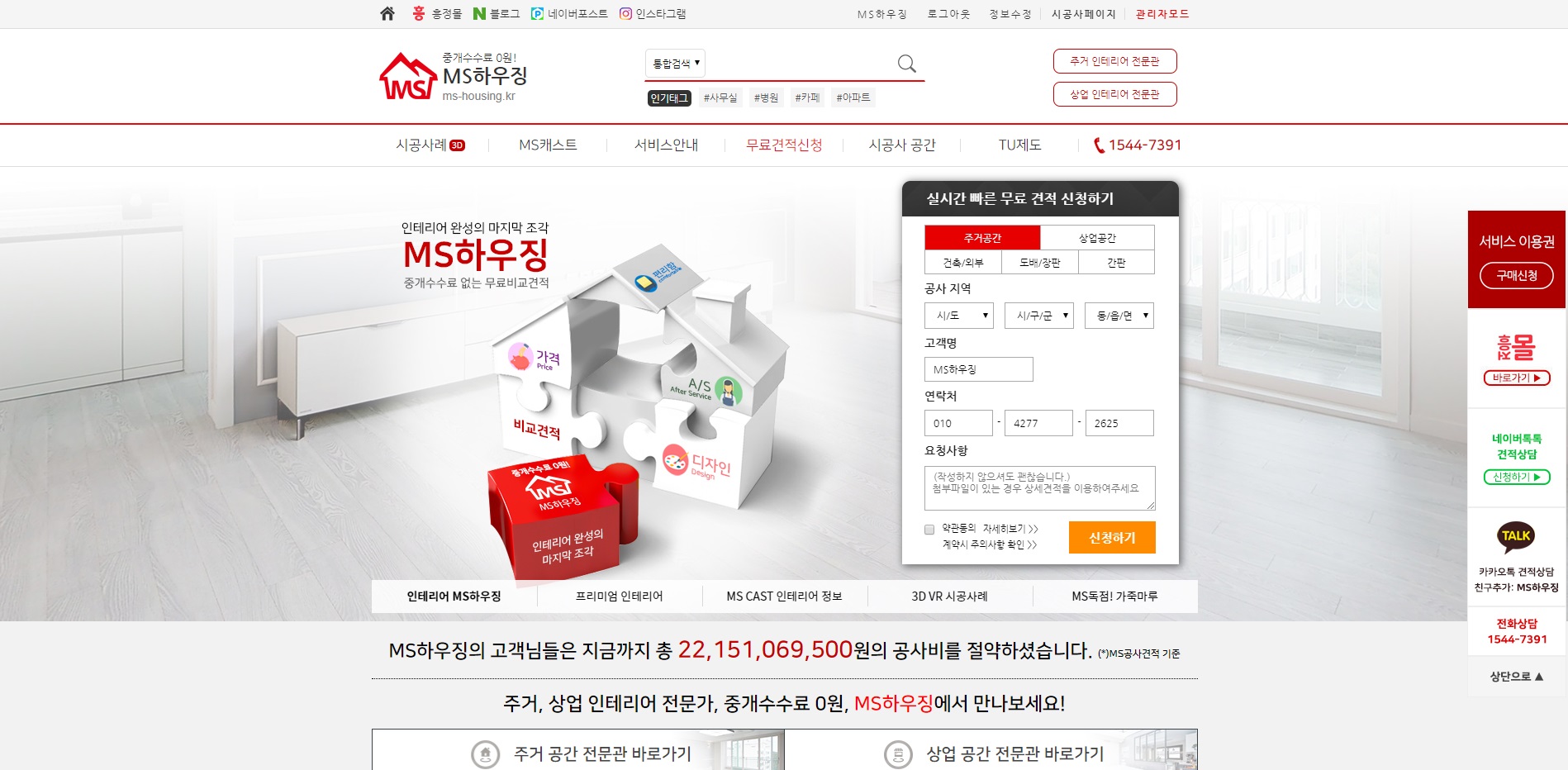Click the MS하우징 house logo
Screen dimensions: 1568x770
coord(407,77)
